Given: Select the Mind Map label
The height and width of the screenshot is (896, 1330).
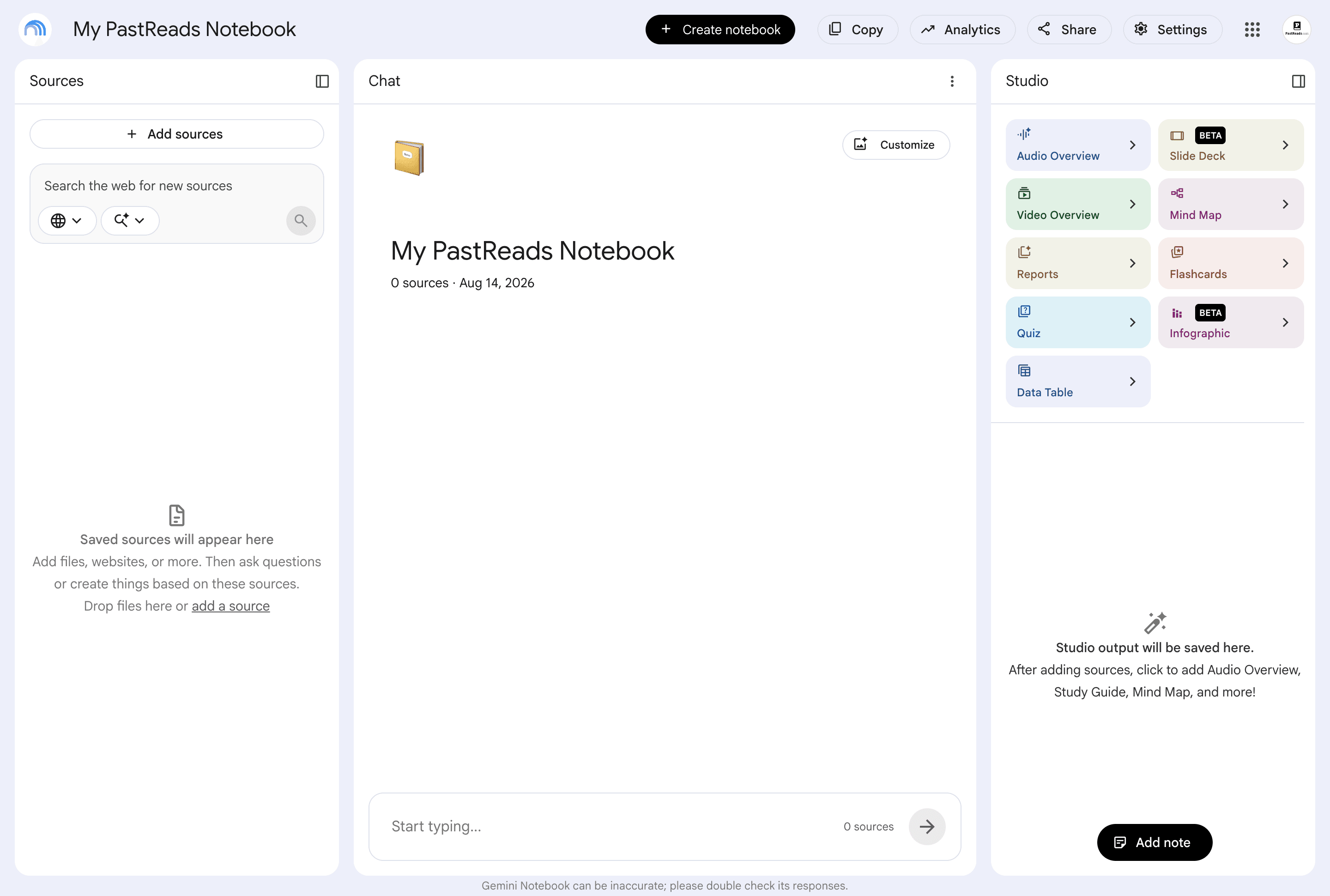Looking at the screenshot, I should click(x=1195, y=215).
